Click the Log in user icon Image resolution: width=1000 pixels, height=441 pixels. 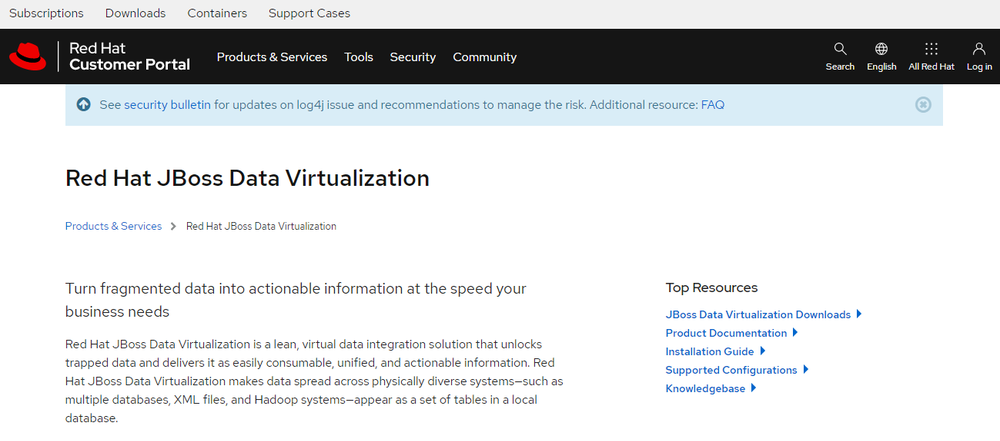[x=979, y=49]
